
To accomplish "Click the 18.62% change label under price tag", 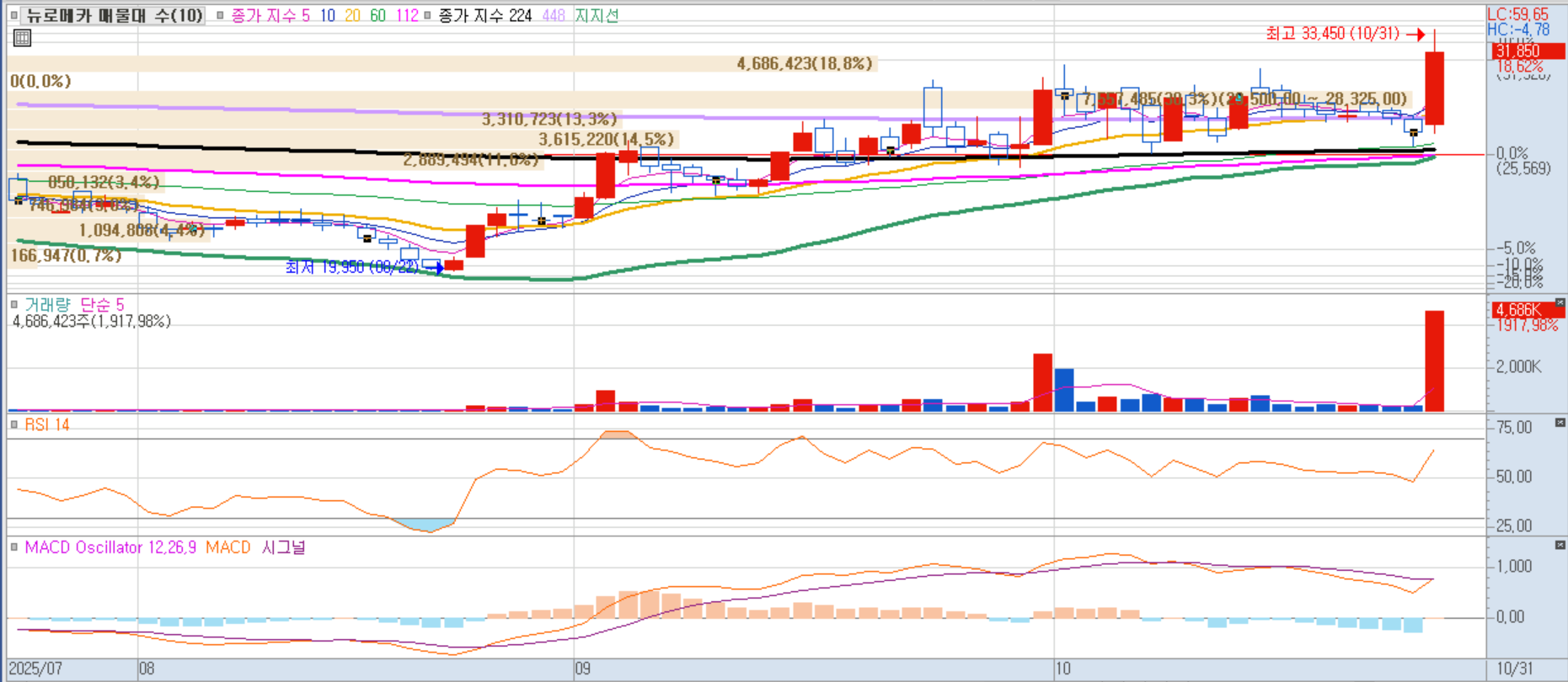I will click(1520, 66).
